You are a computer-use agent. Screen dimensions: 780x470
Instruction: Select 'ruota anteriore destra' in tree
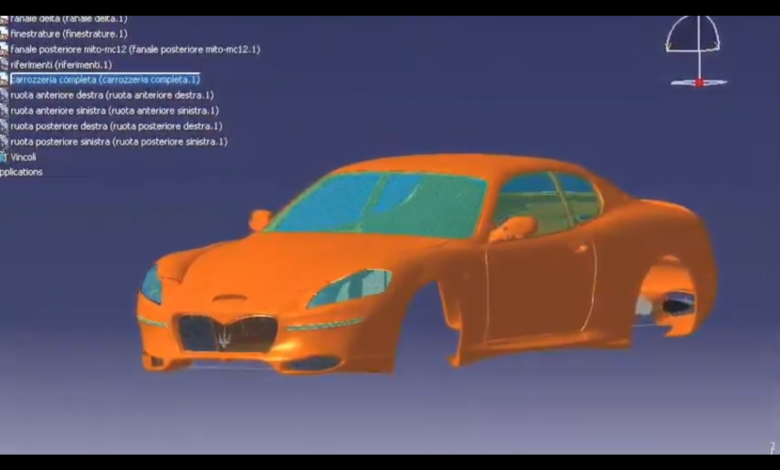coord(112,95)
